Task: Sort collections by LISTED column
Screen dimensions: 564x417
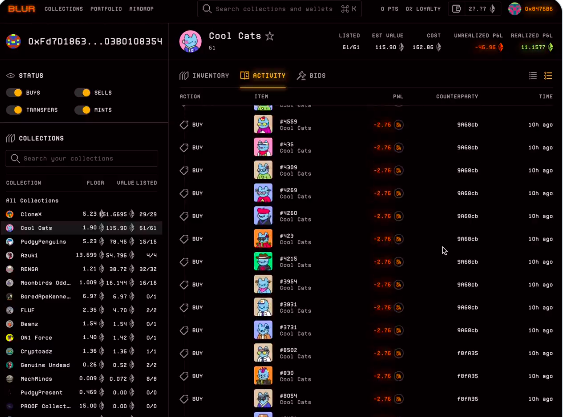Action: tap(146, 183)
